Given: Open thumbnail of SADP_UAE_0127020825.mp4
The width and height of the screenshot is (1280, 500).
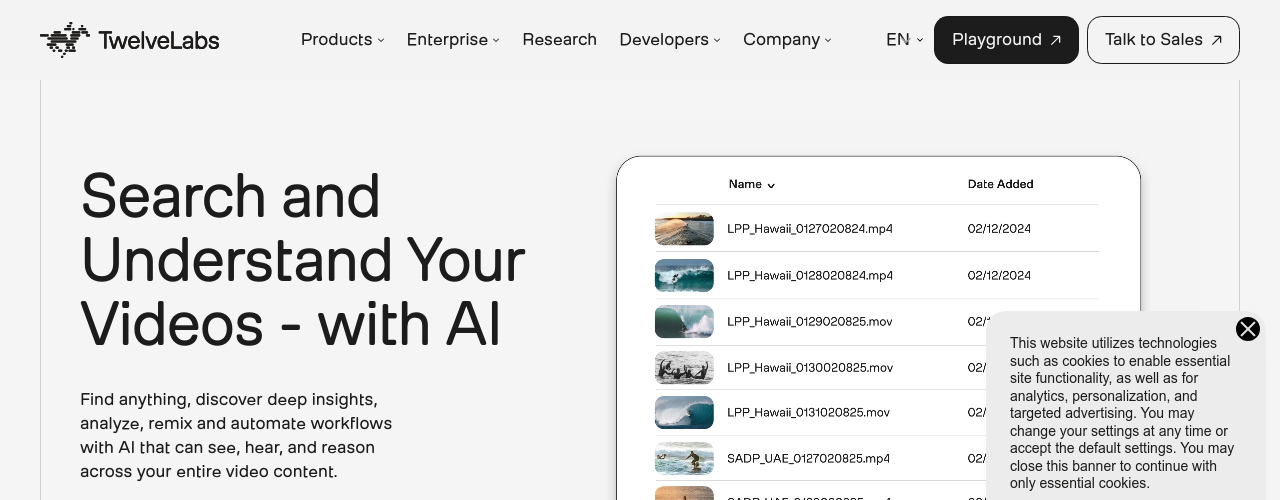Looking at the screenshot, I should tap(684, 459).
